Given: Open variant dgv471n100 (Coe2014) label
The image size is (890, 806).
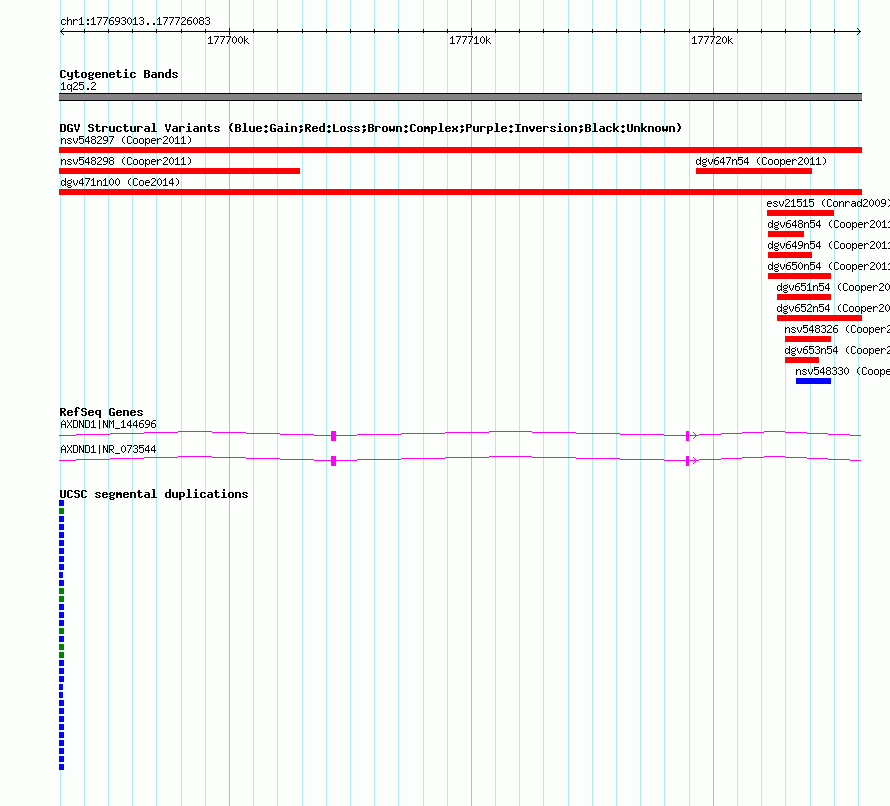Looking at the screenshot, I should click(120, 182).
